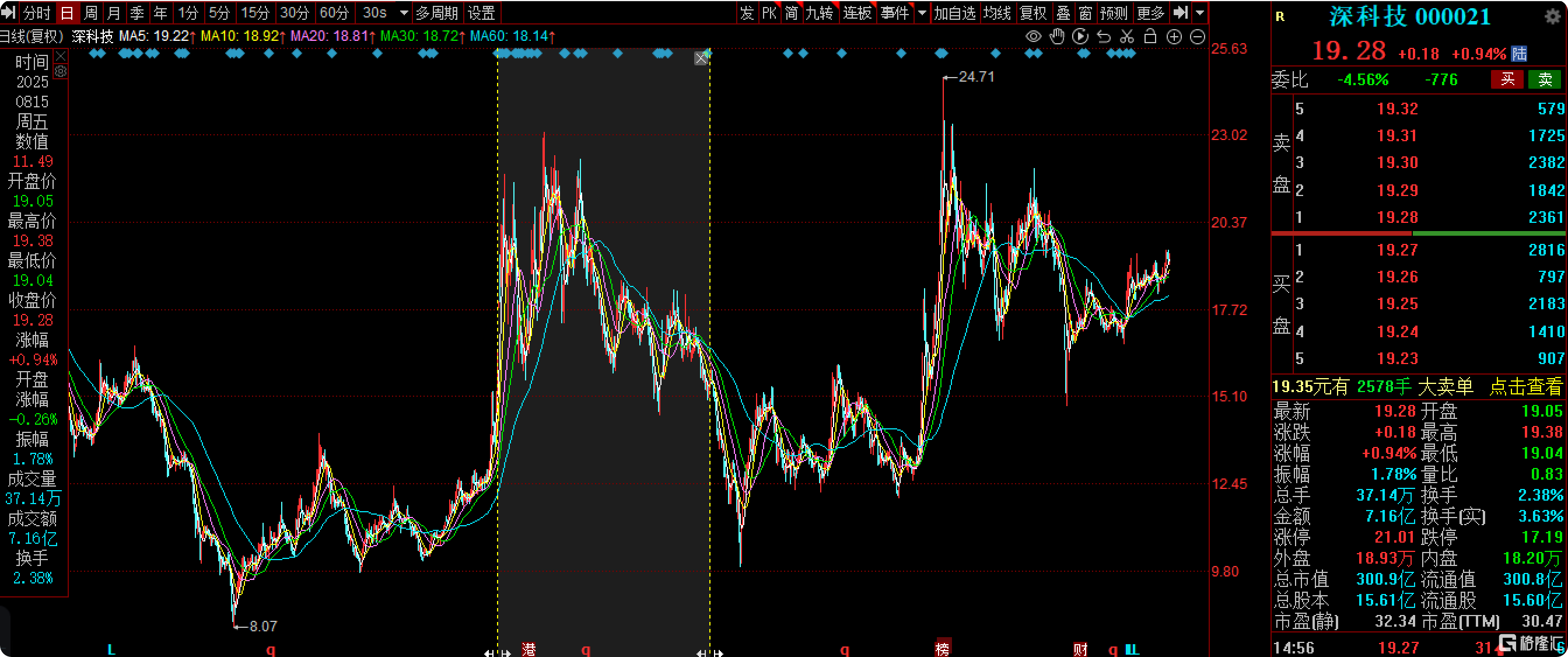Switch to 60分 chart period
The height and width of the screenshot is (657, 1568).
(x=334, y=12)
